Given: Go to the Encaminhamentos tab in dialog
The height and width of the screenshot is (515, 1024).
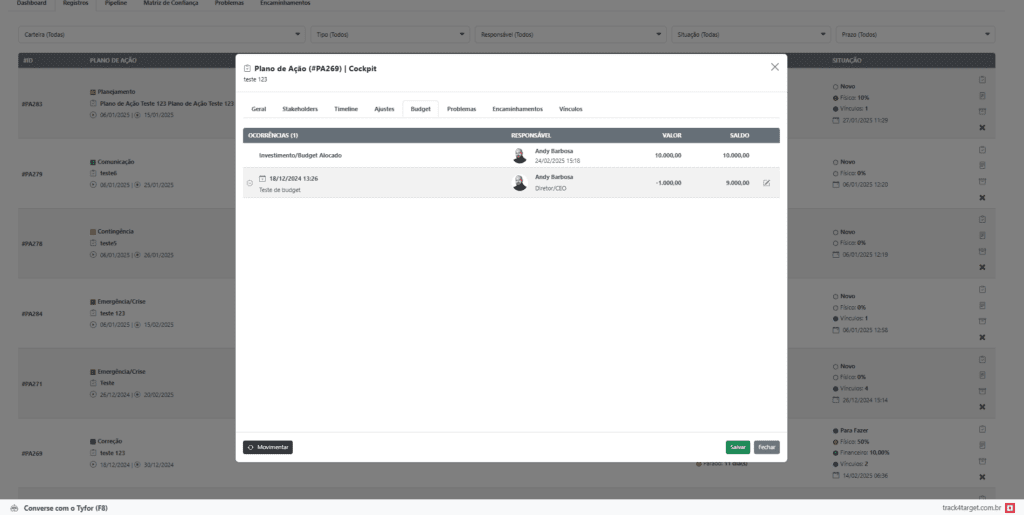Looking at the screenshot, I should click(x=517, y=108).
